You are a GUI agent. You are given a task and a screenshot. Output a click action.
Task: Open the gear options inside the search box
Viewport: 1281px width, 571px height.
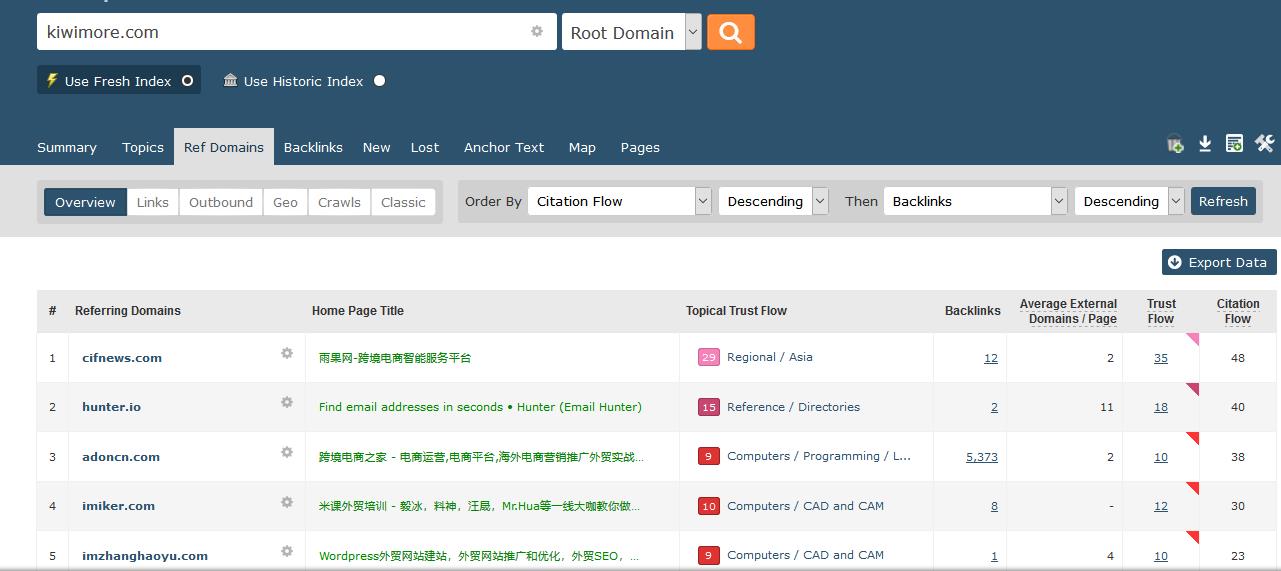coord(537,31)
